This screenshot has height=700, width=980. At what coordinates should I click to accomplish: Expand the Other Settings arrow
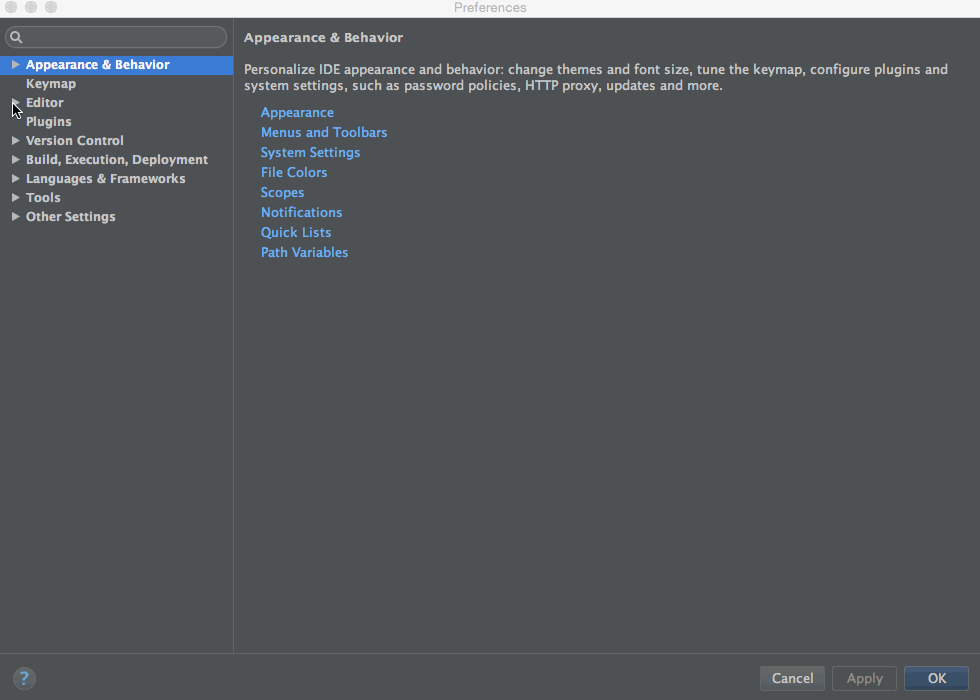pyautogui.click(x=15, y=217)
